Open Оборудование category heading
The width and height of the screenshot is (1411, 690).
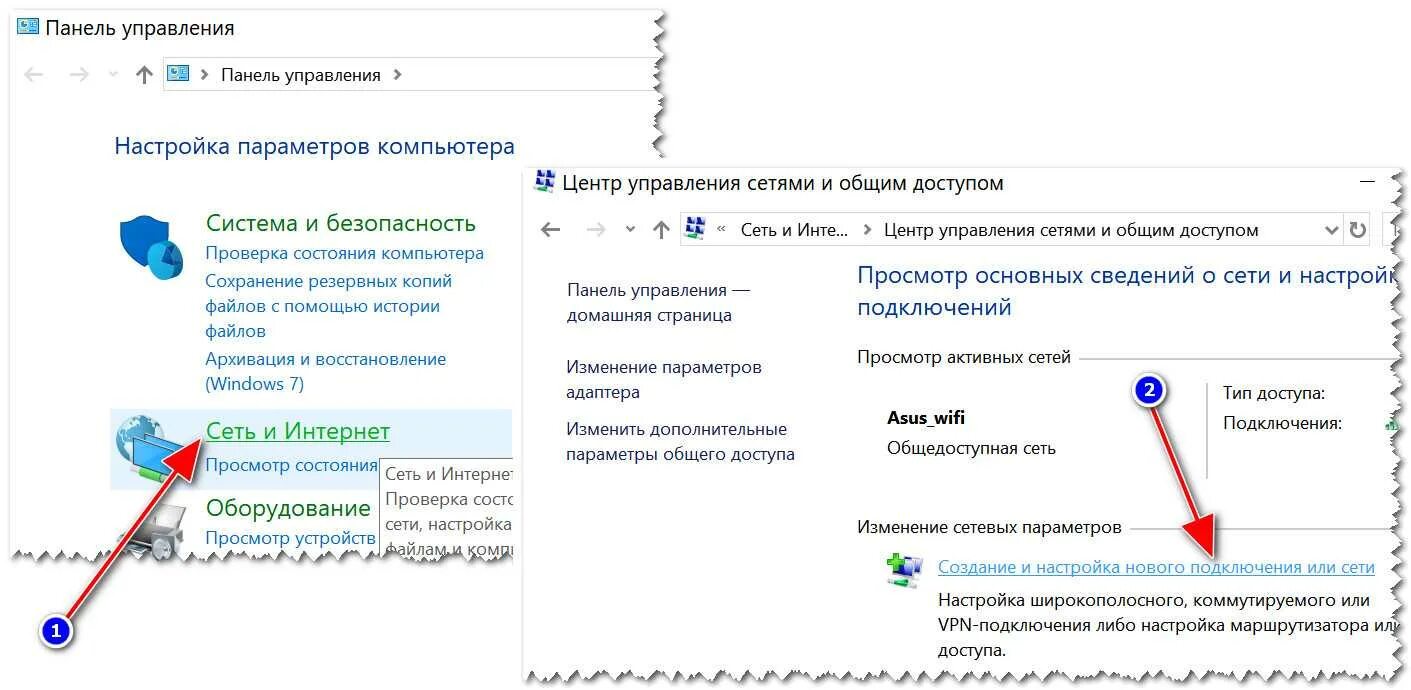(288, 508)
